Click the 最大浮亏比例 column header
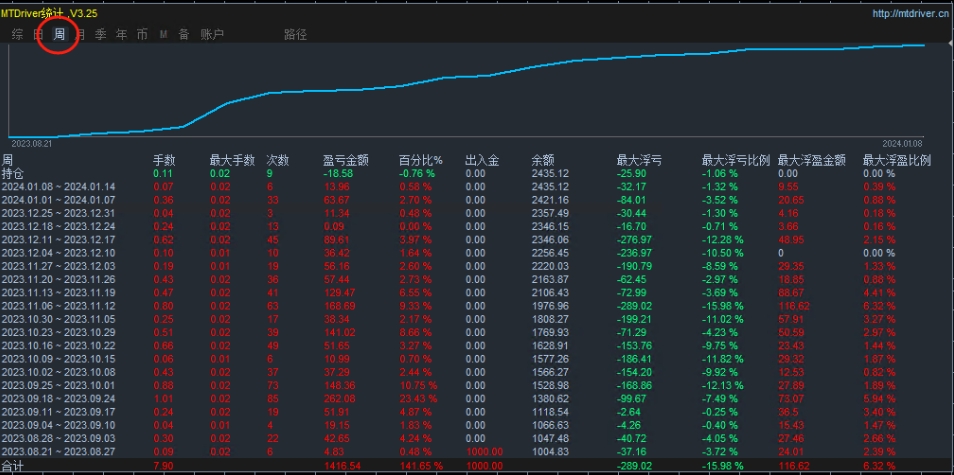954x475 pixels. [736, 161]
